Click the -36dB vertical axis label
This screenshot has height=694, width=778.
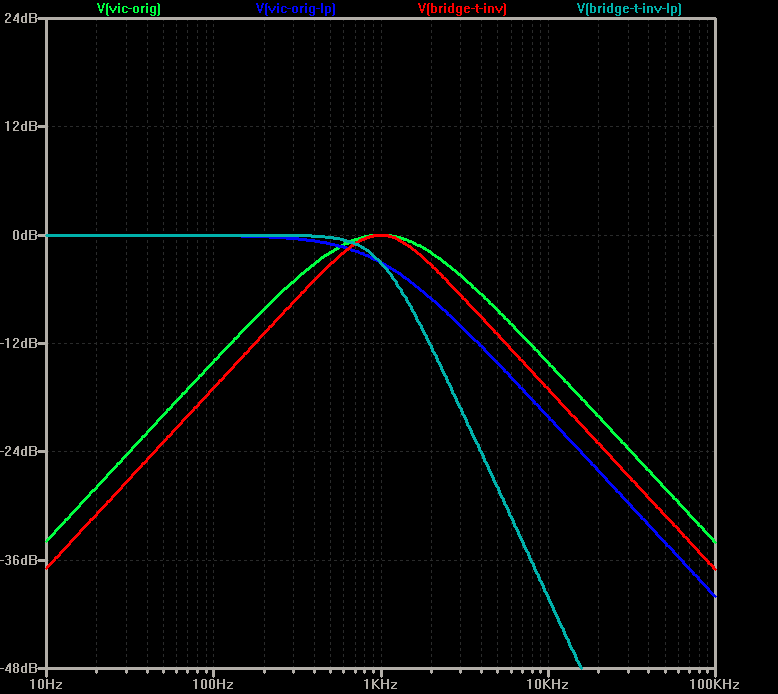click(x=19, y=560)
